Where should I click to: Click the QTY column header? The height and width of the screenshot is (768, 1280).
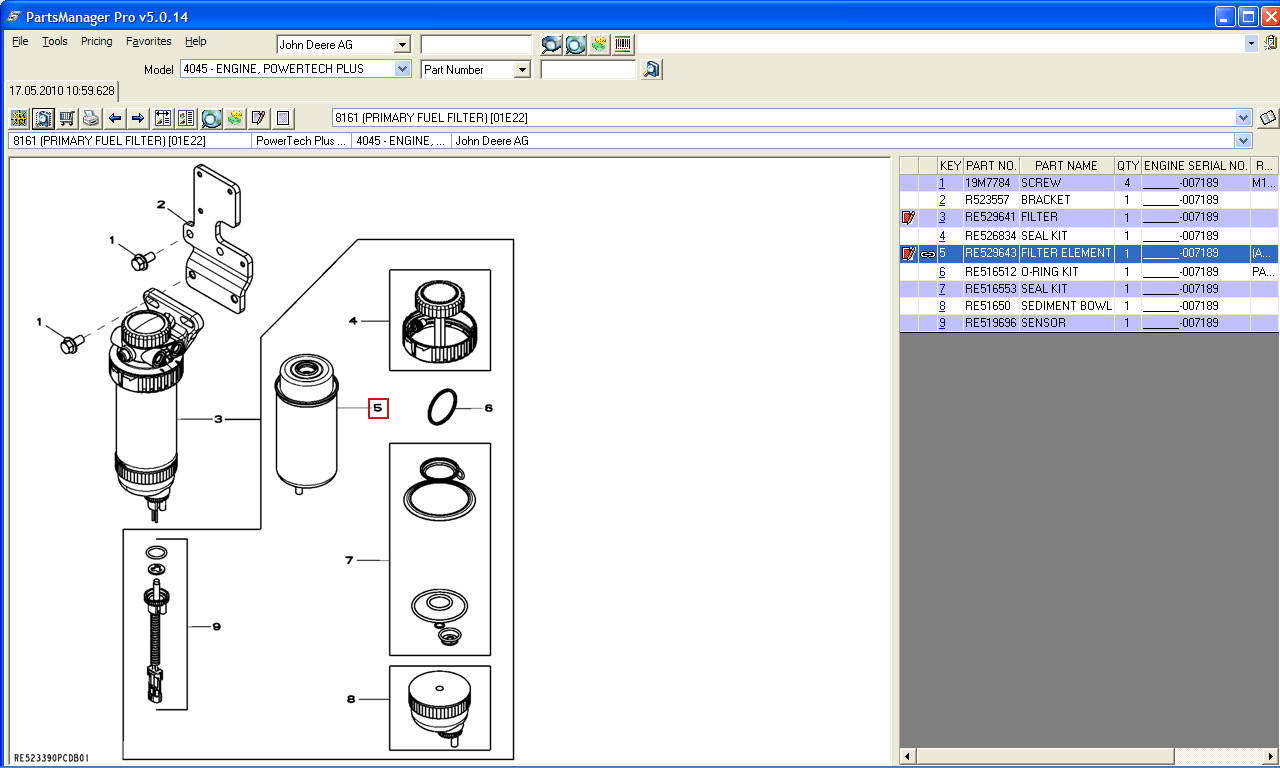[1128, 166]
